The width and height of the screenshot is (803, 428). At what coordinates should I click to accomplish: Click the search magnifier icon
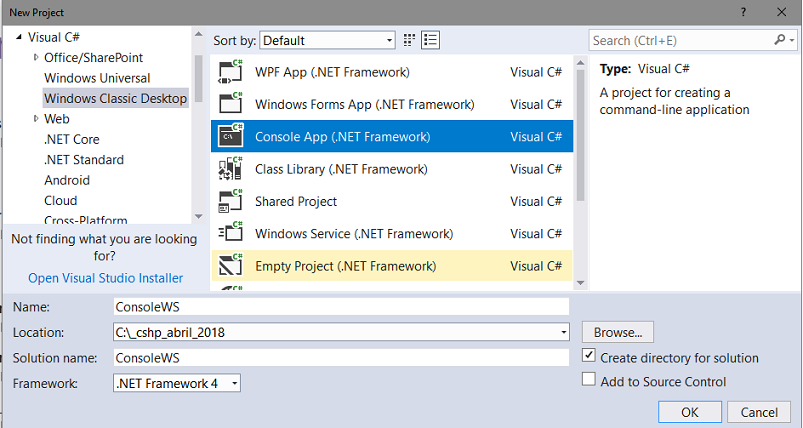779,41
